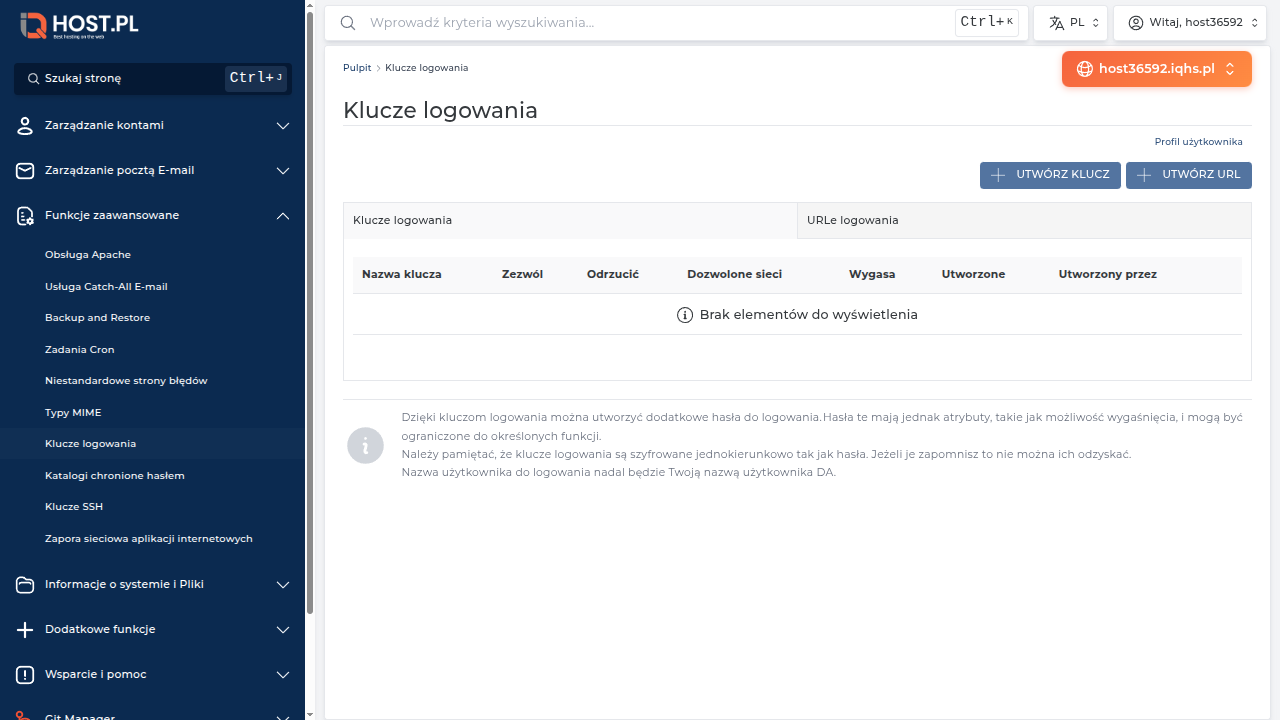Click the sidebar vertical scrollbar
This screenshot has width=1280, height=720.
click(x=310, y=315)
